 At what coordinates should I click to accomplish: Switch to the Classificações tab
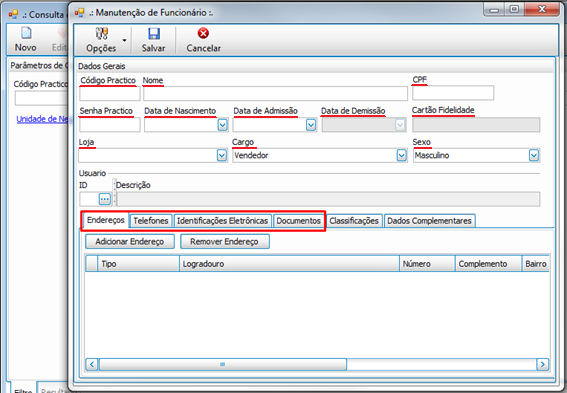pyautogui.click(x=354, y=221)
